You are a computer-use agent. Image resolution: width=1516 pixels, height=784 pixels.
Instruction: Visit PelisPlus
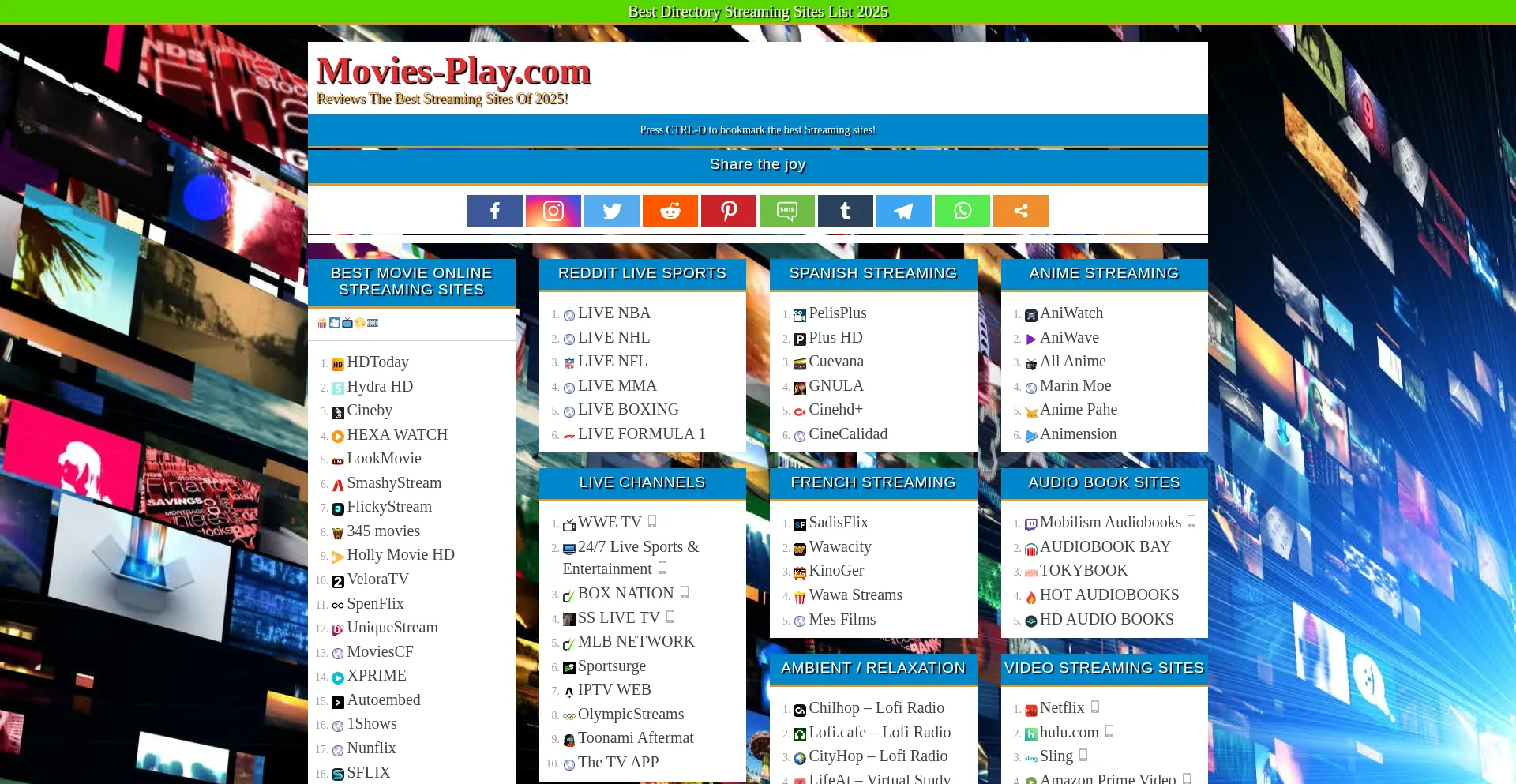(x=838, y=313)
